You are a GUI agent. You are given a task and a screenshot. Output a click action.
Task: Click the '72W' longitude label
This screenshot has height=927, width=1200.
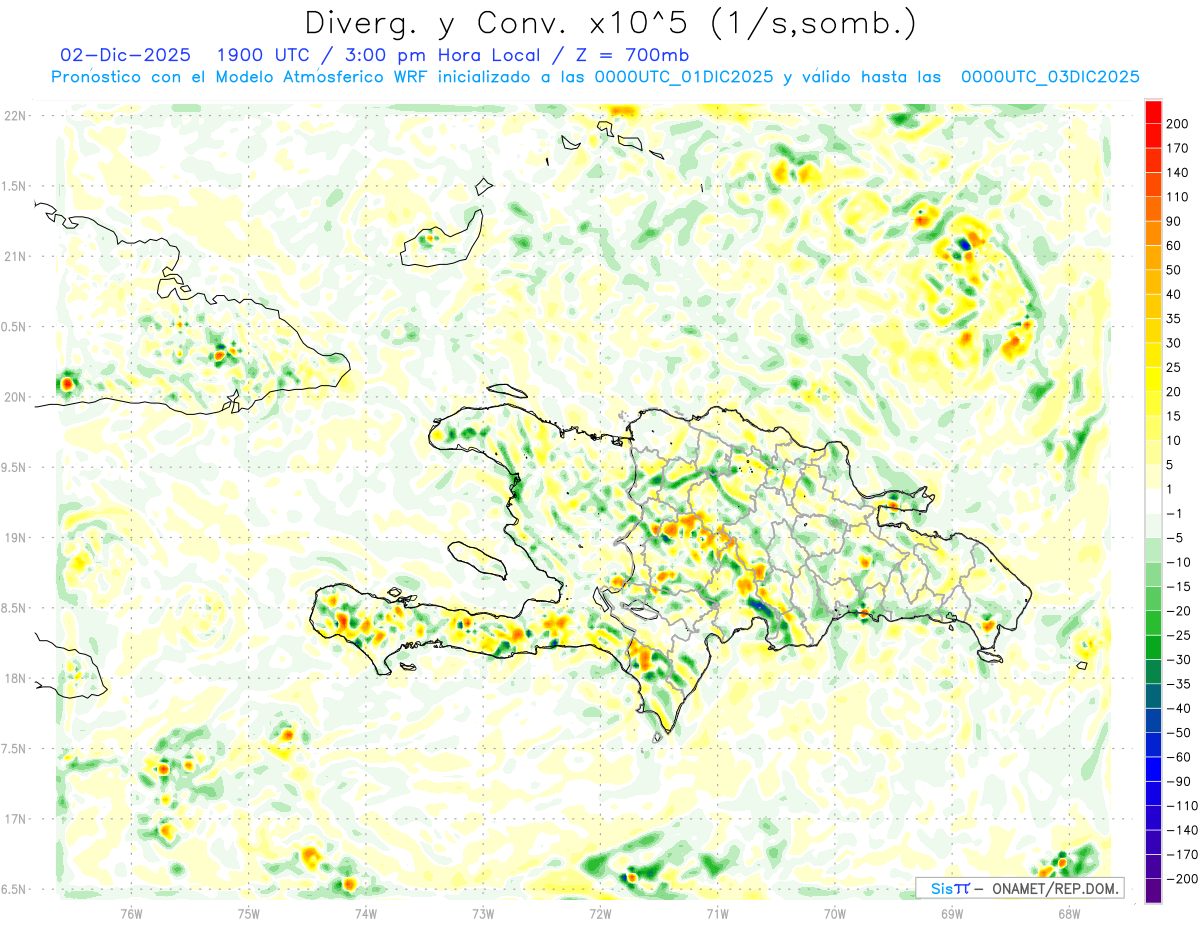(x=600, y=913)
